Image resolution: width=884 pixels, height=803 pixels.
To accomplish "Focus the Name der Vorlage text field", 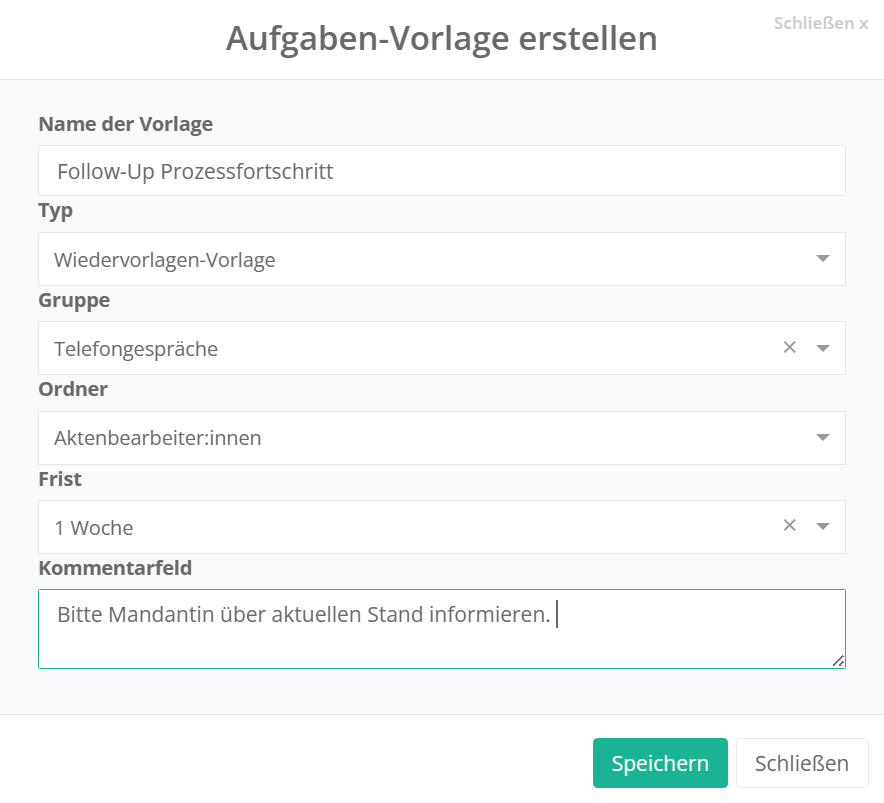I will pos(441,171).
